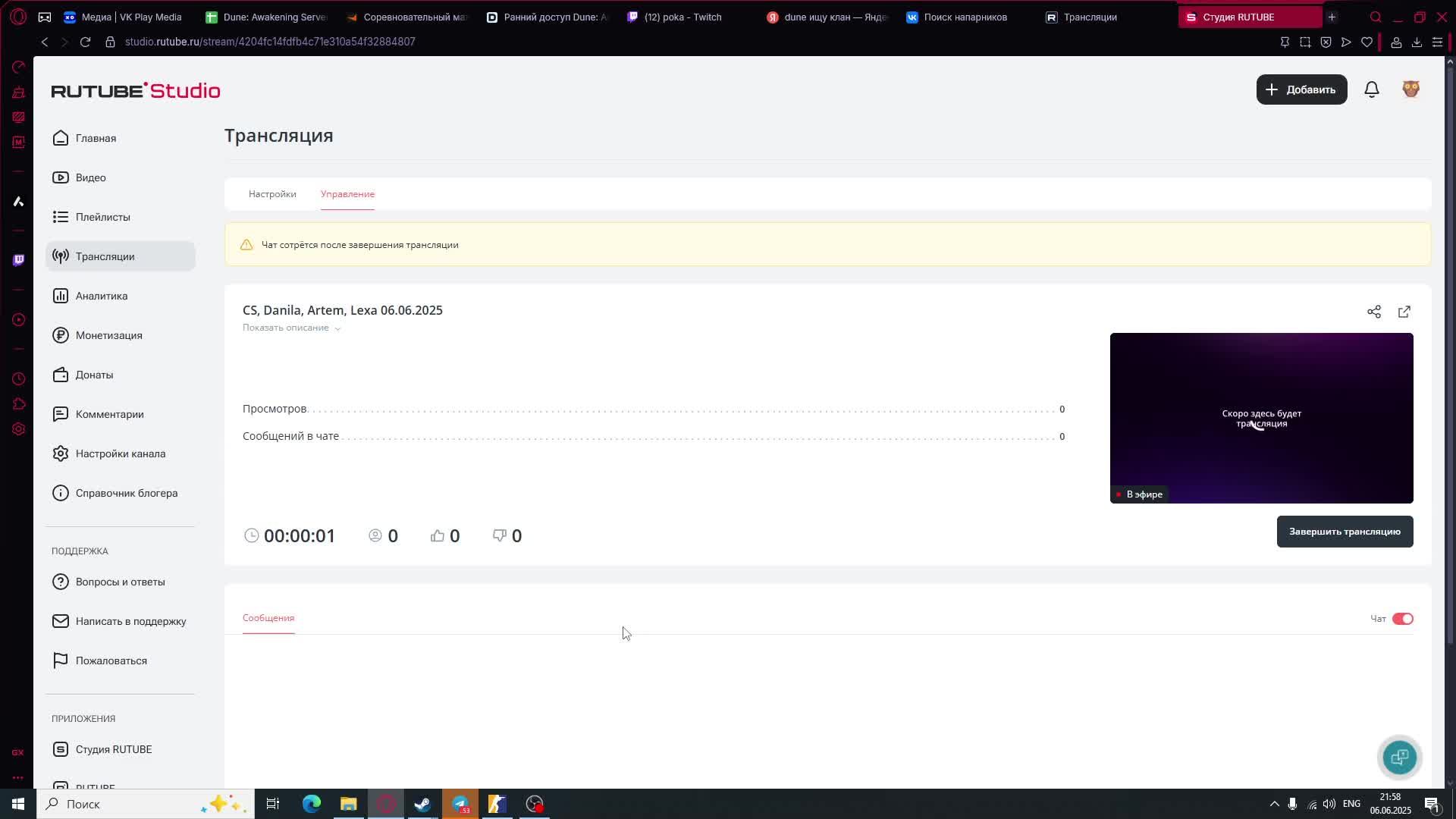The height and width of the screenshot is (819, 1456).
Task: Open the notifications bell
Action: coord(1371,89)
